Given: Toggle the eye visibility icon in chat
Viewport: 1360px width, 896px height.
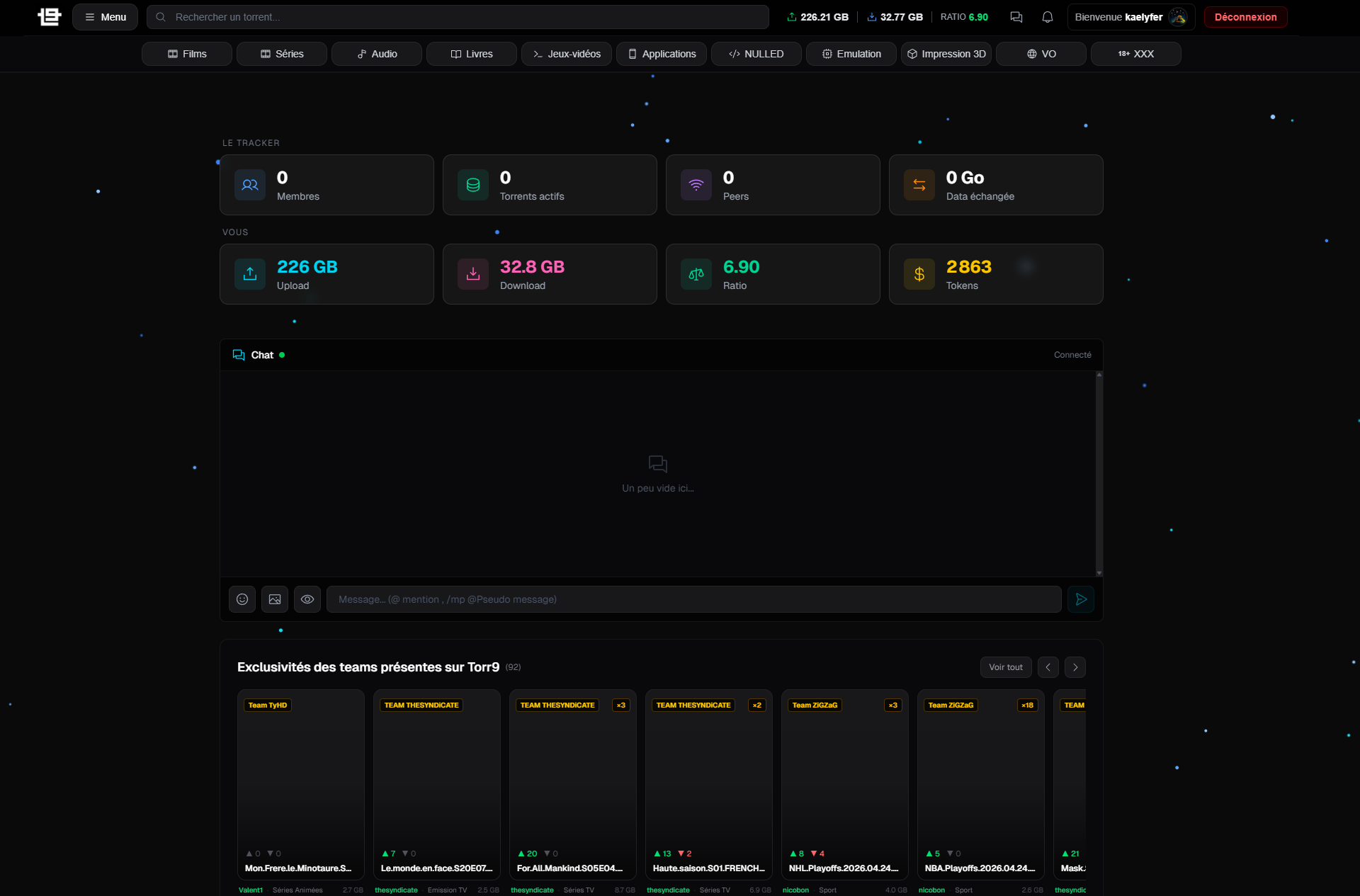Looking at the screenshot, I should tap(307, 599).
